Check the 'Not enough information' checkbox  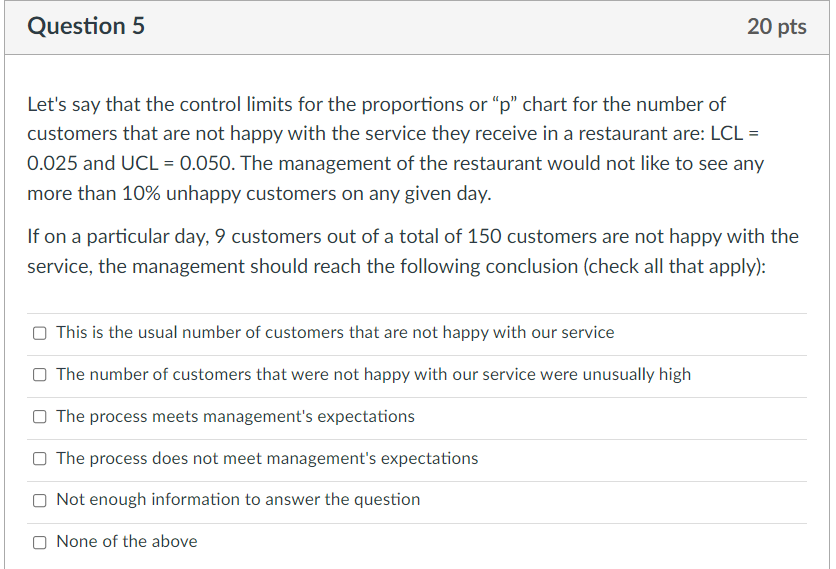point(39,500)
